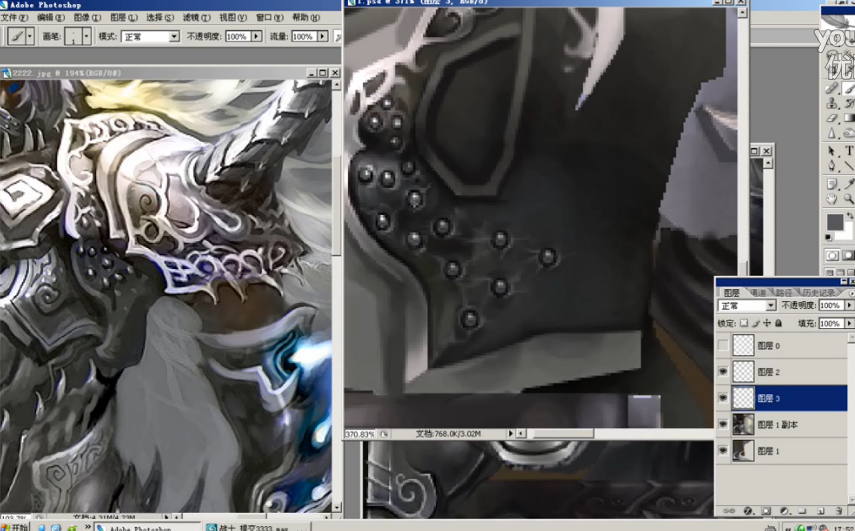Screen dimensions: 855x531
Task: Click add layer mask button in Layers panel
Action: pyautogui.click(x=766, y=511)
